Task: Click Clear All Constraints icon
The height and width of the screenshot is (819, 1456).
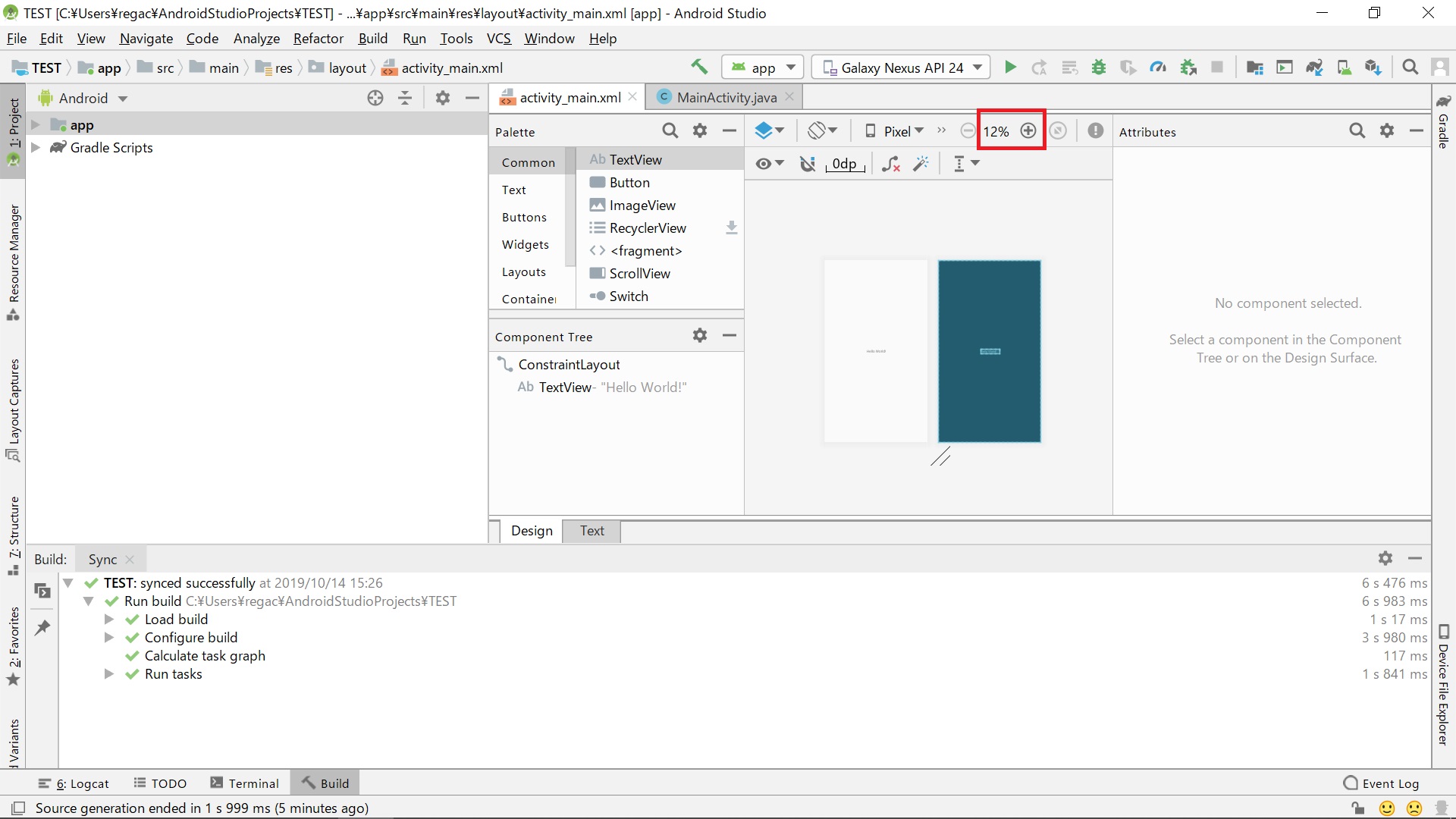Action: tap(892, 163)
